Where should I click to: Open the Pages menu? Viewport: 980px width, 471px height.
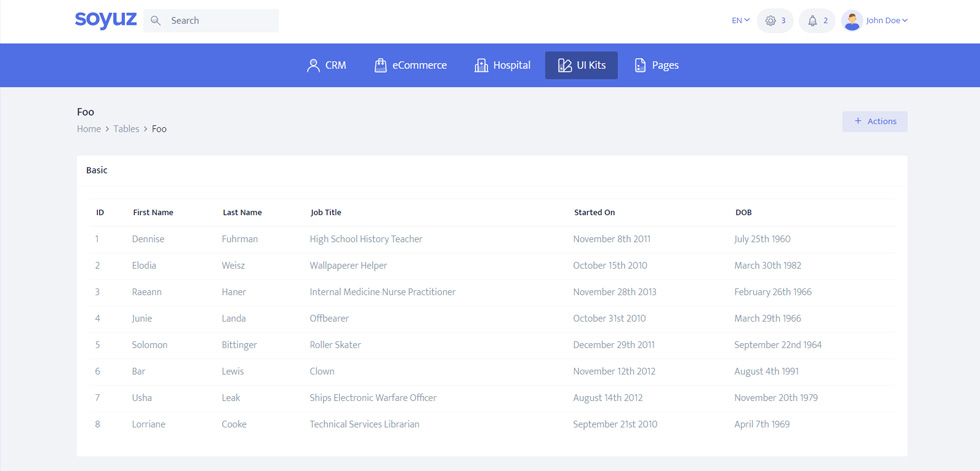point(656,65)
